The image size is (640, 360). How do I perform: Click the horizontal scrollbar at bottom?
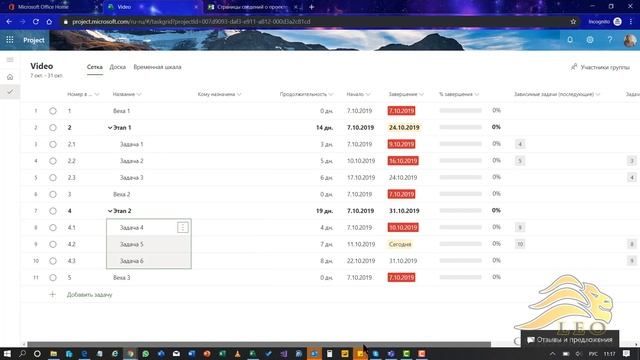click(x=259, y=344)
